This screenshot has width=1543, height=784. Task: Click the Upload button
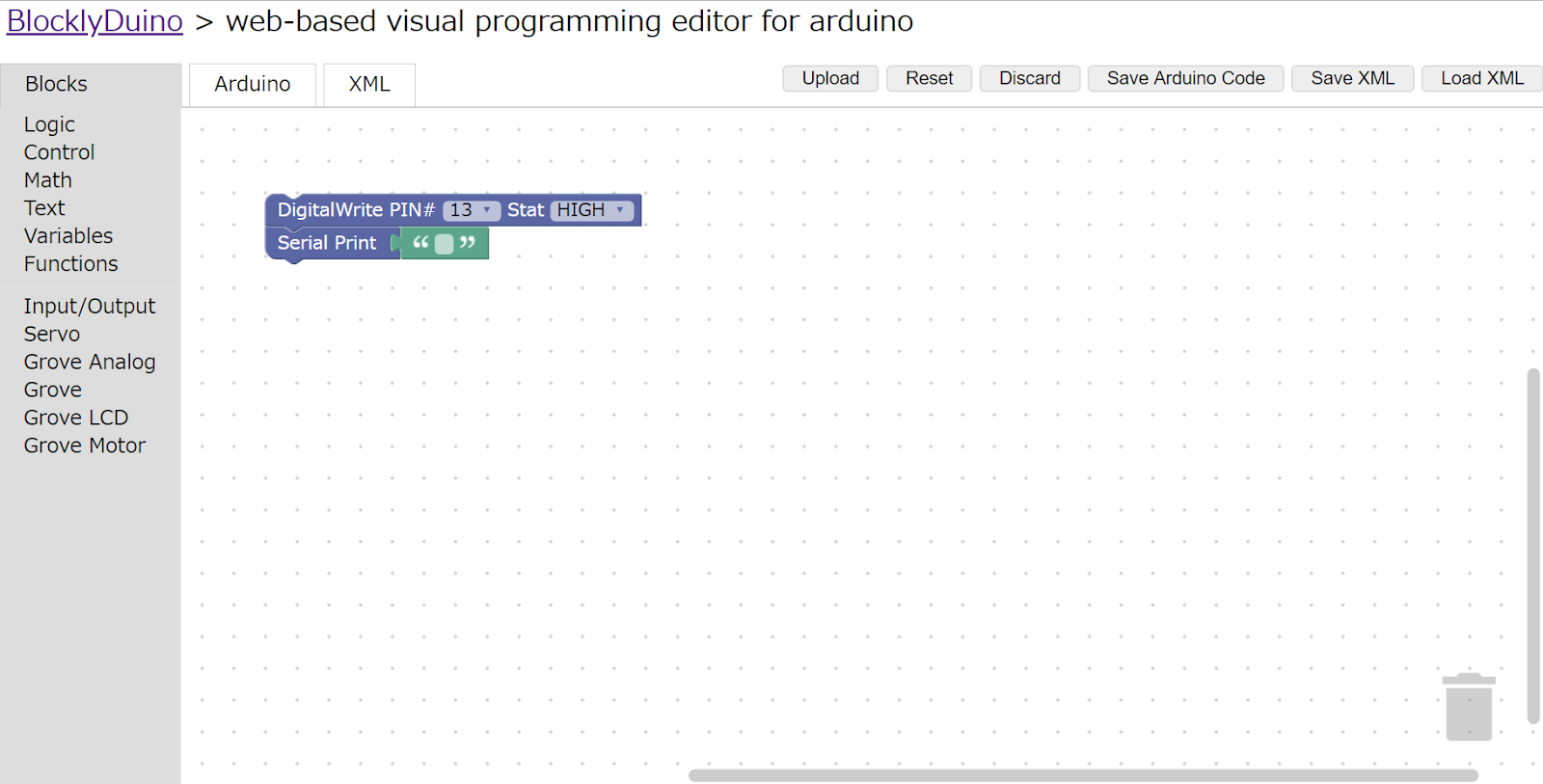830,78
